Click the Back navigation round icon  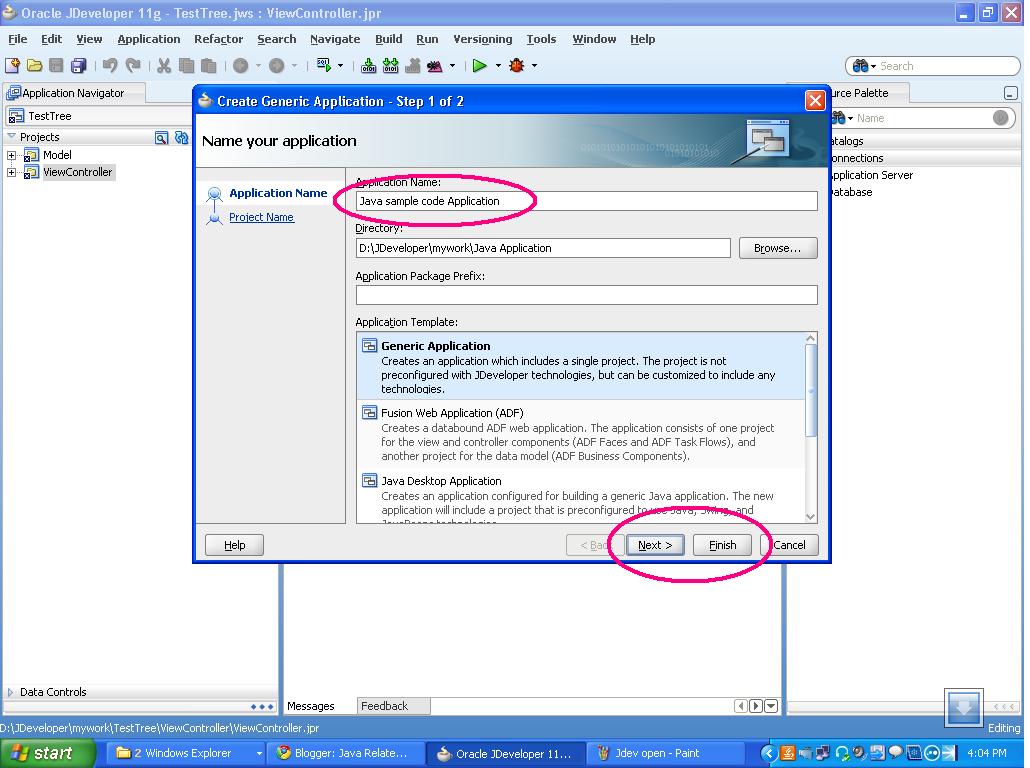pyautogui.click(x=240, y=66)
